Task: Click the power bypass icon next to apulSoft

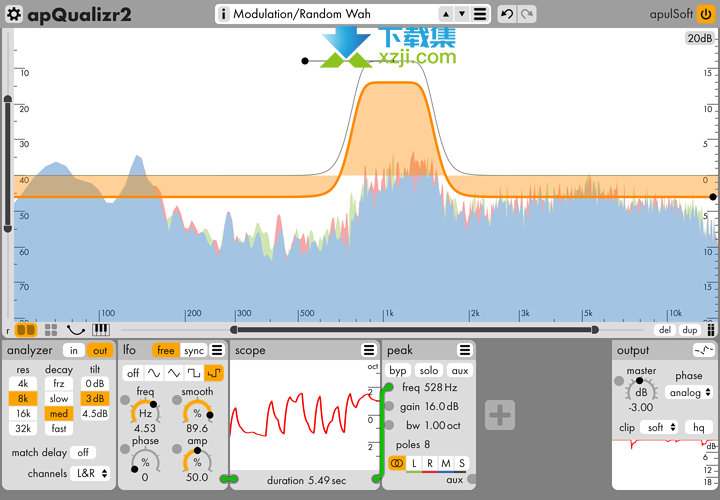Action: (x=706, y=14)
